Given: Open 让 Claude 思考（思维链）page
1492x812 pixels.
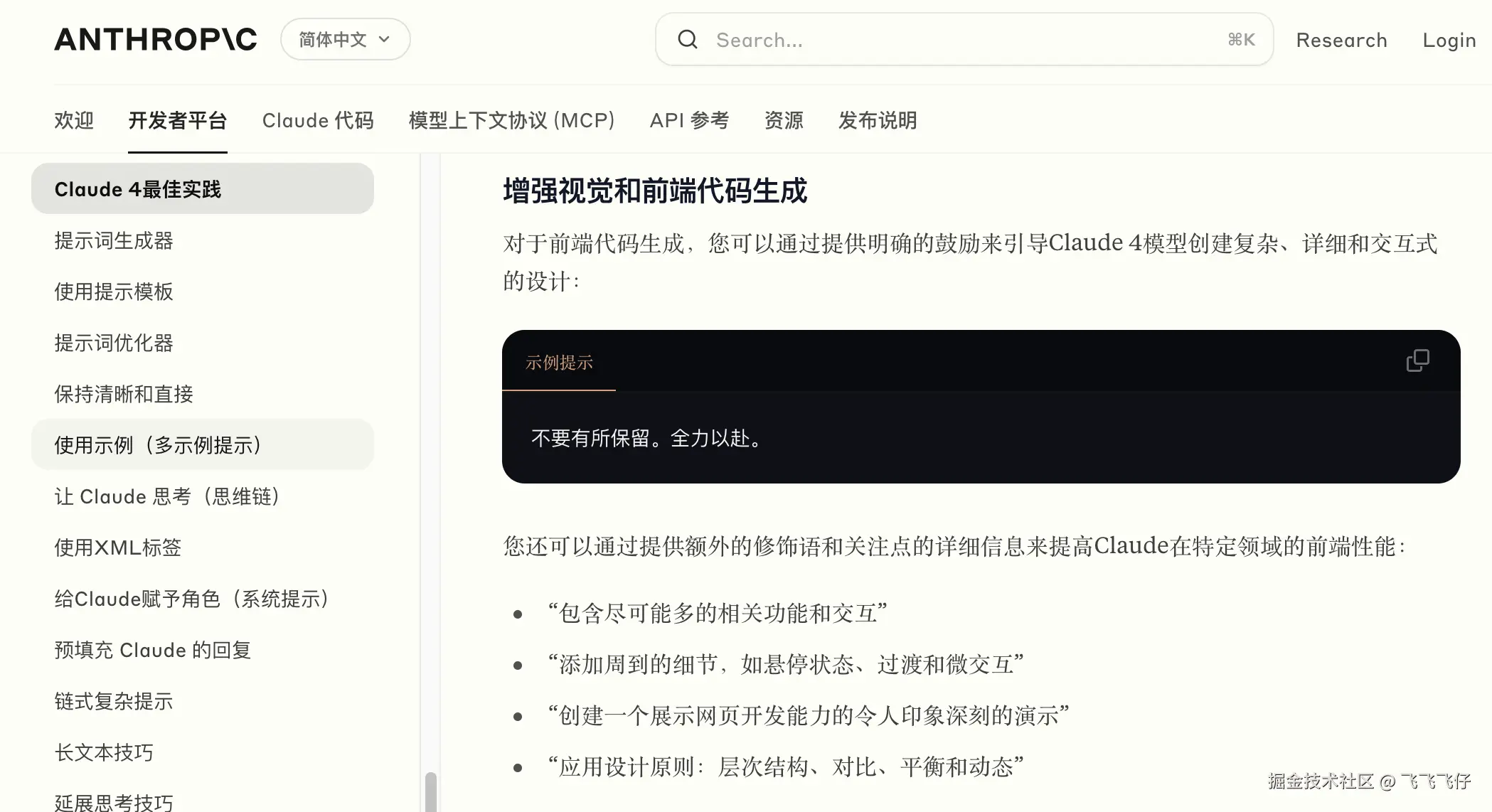Looking at the screenshot, I should pyautogui.click(x=166, y=496).
